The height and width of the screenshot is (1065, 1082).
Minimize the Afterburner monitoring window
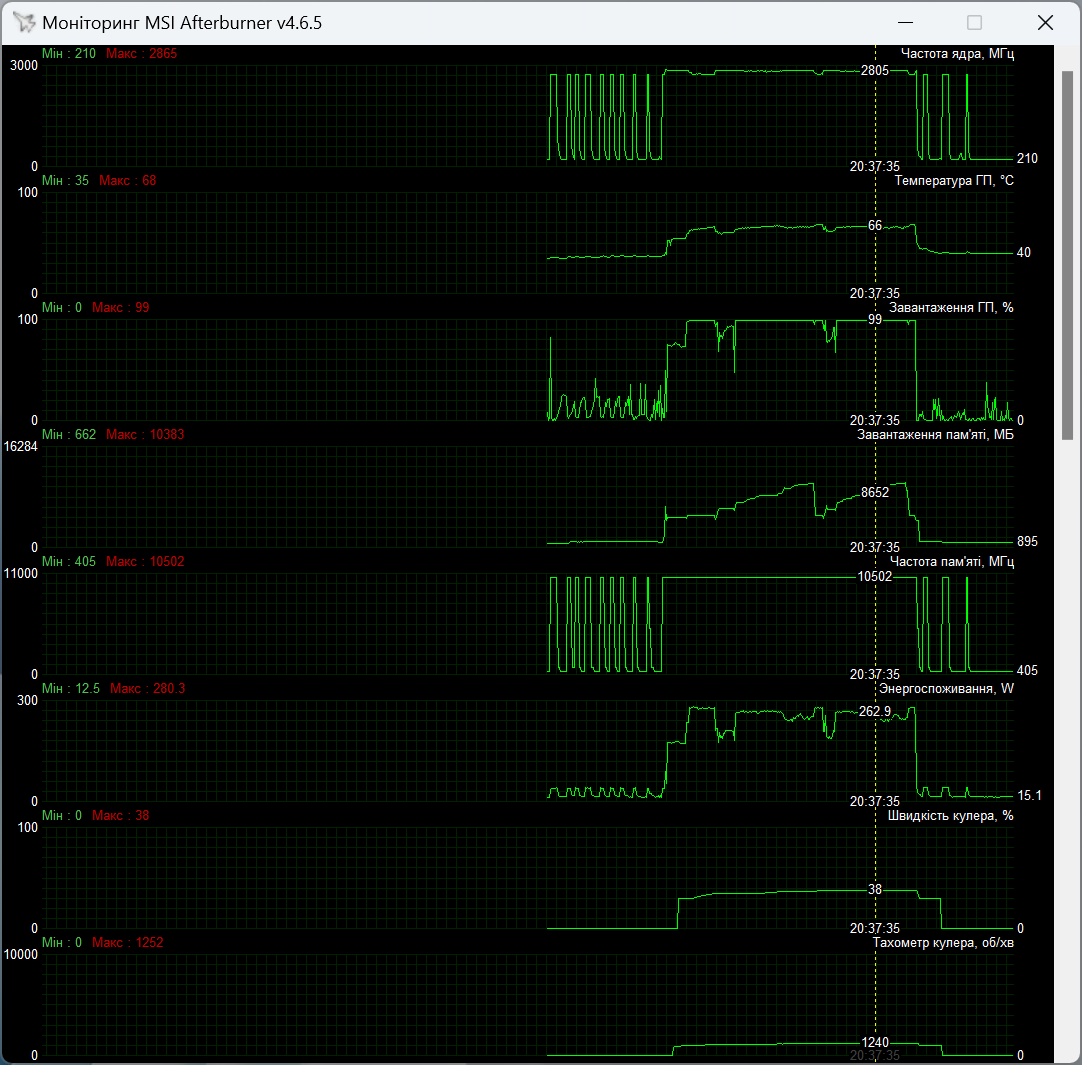pyautogui.click(x=905, y=23)
